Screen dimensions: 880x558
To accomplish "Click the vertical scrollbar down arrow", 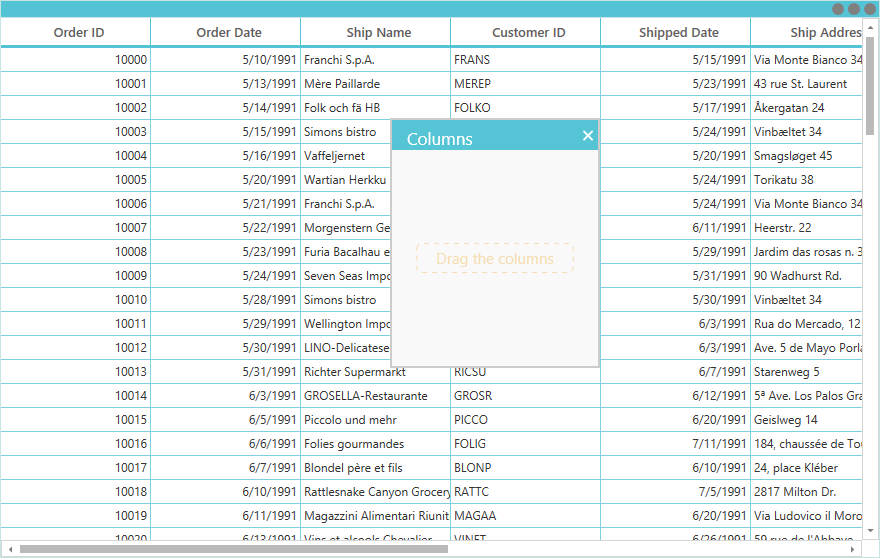I will pos(870,531).
